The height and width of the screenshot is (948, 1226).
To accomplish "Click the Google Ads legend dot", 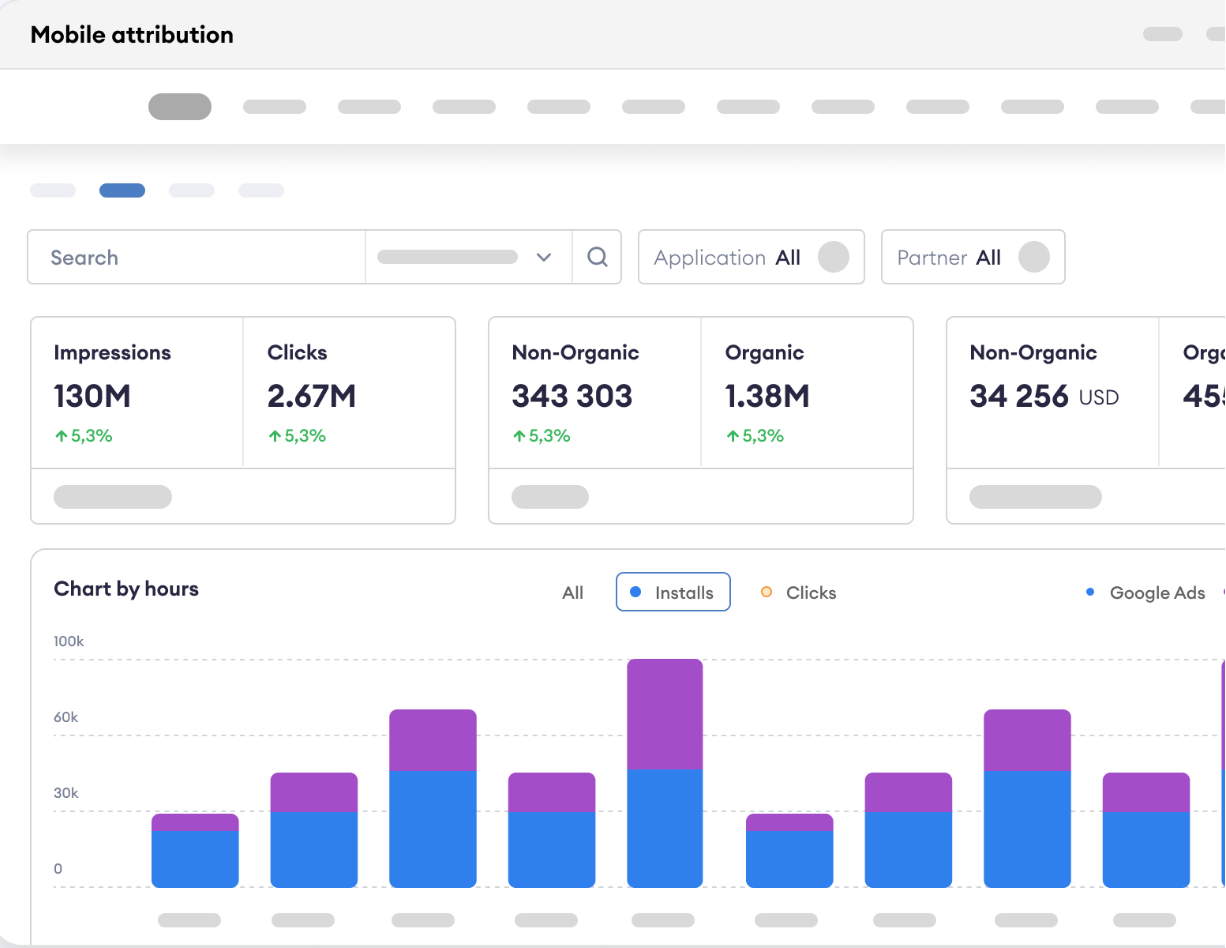I will tap(1089, 592).
